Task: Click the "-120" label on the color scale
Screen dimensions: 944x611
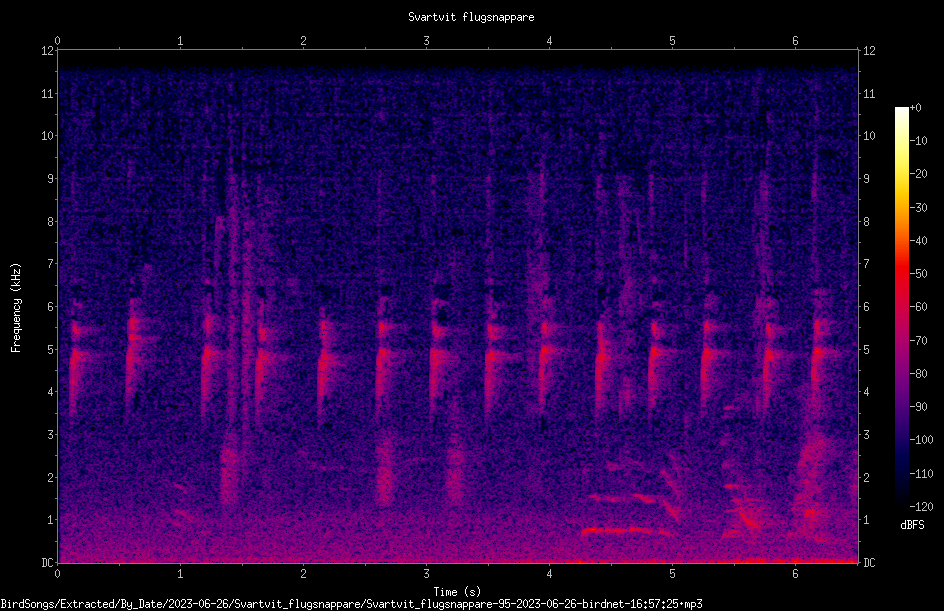Action: (921, 506)
